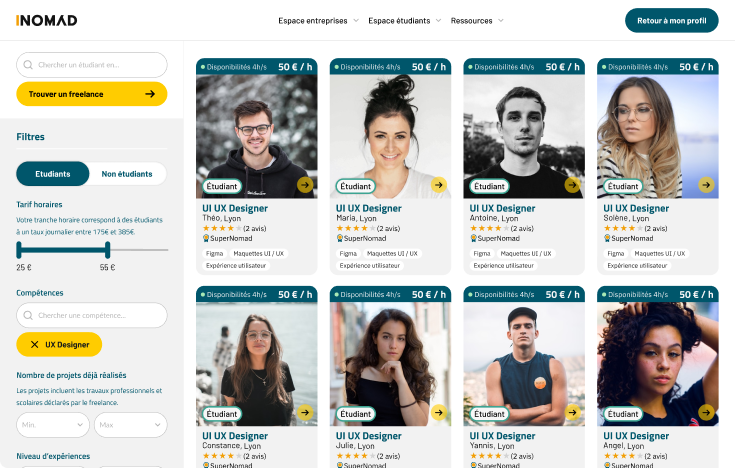This screenshot has height=468, width=735.
Task: Click Retour à mon profil button
Action: tap(672, 21)
